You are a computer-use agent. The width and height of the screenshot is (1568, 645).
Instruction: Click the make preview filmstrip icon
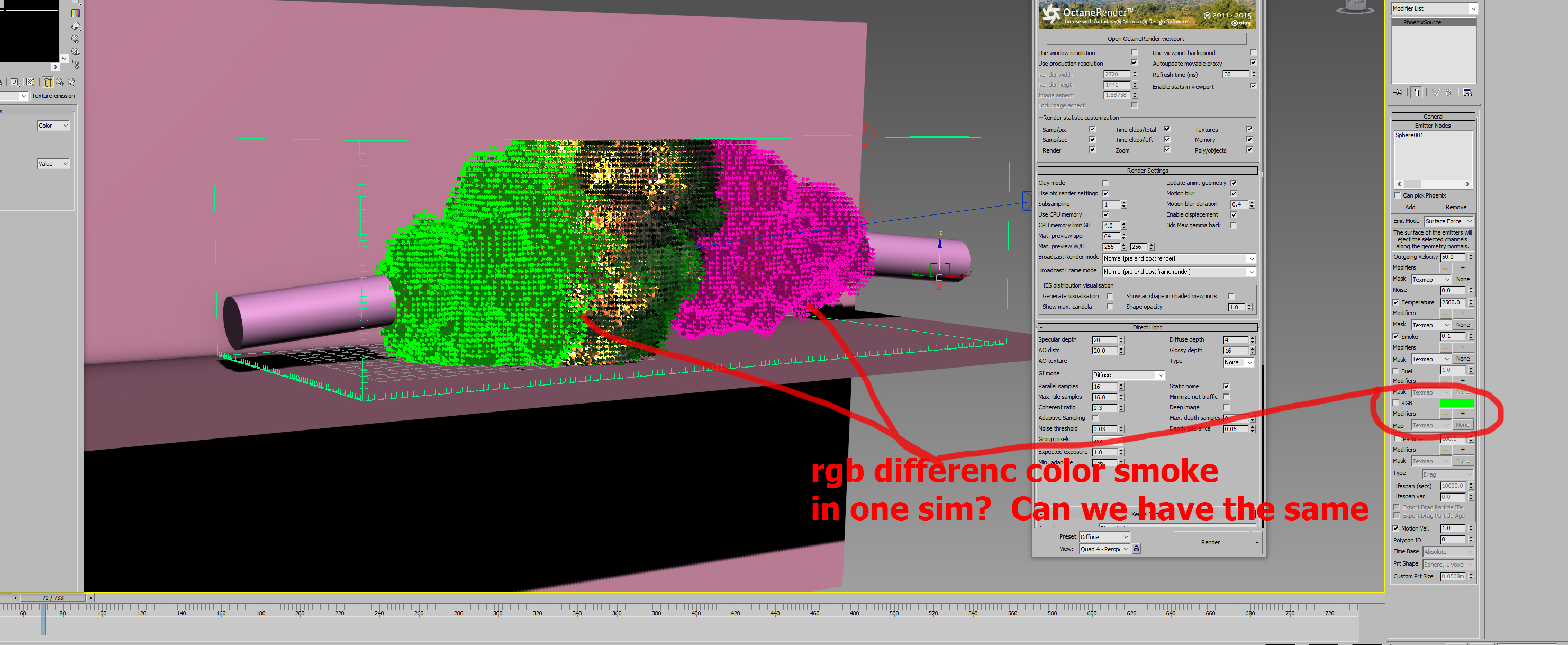point(76,26)
